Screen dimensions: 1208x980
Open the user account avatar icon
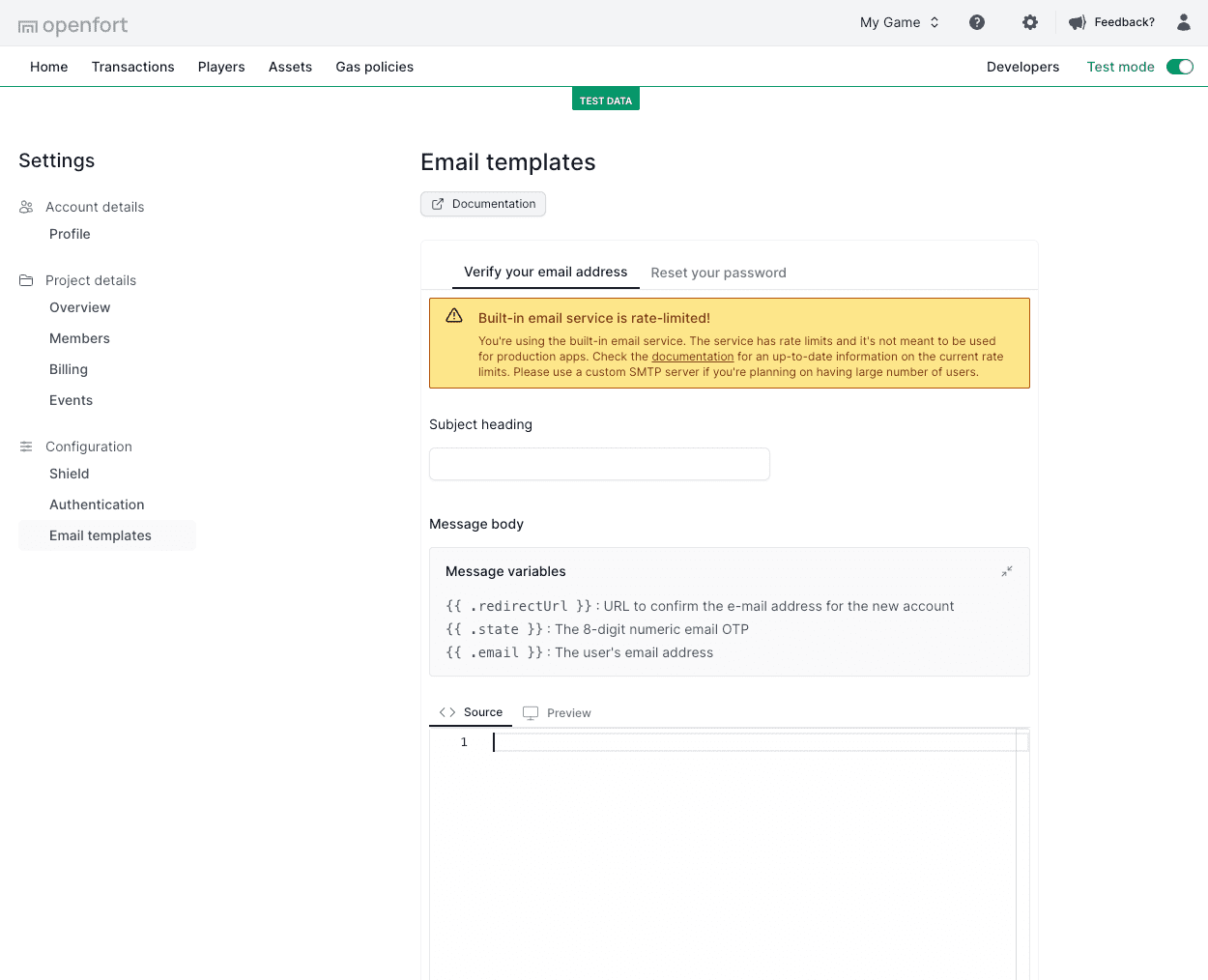point(1184,22)
